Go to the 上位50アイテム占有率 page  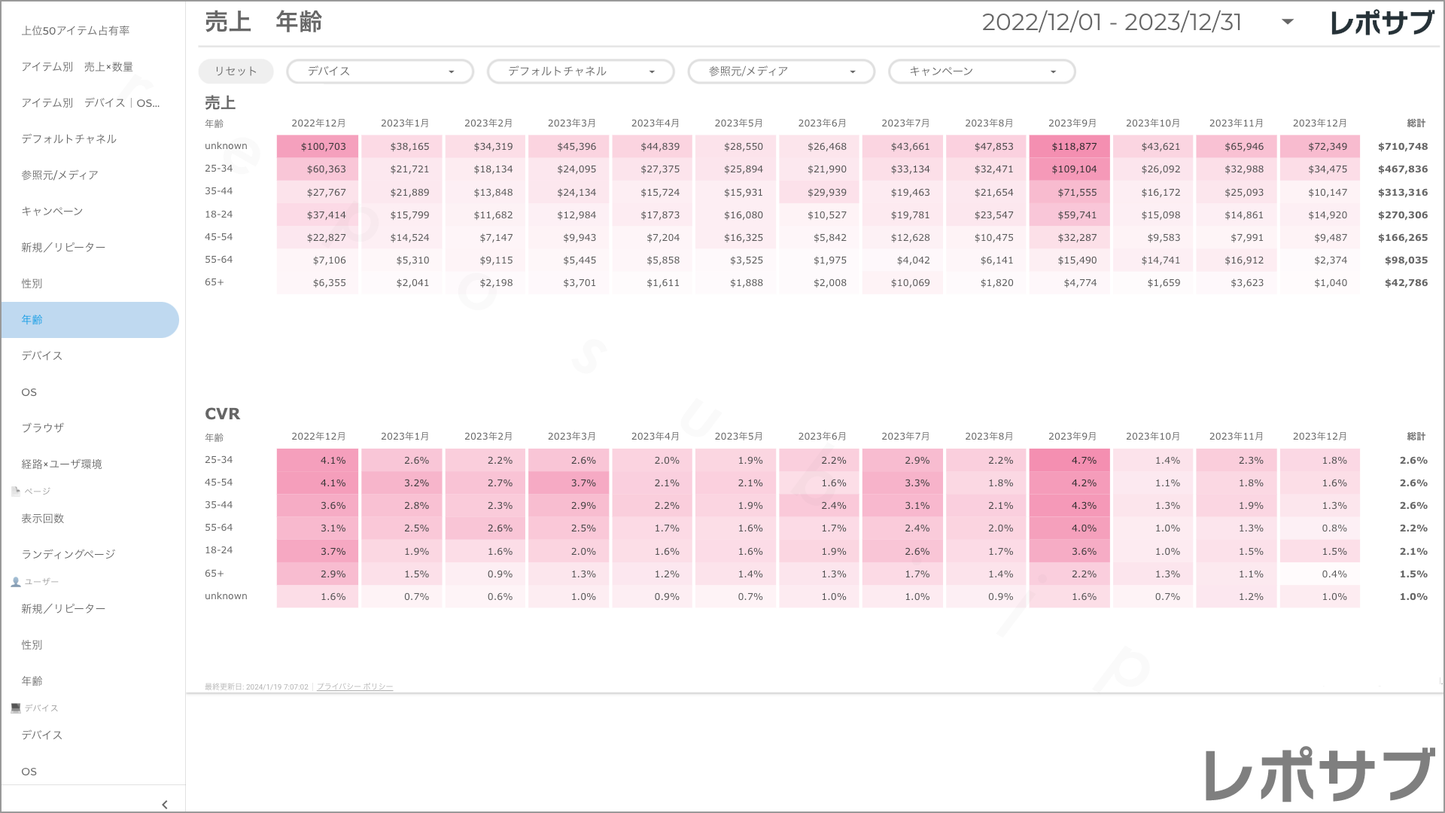click(76, 31)
